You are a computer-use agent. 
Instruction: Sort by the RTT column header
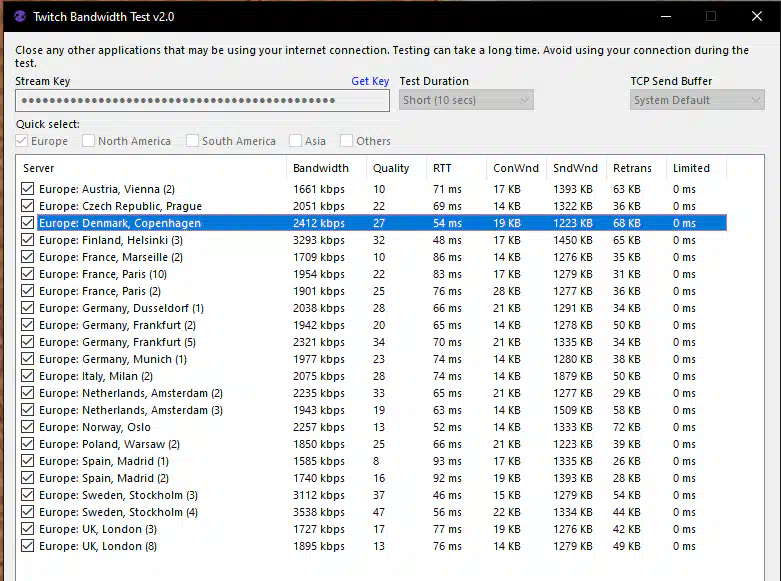pos(456,168)
